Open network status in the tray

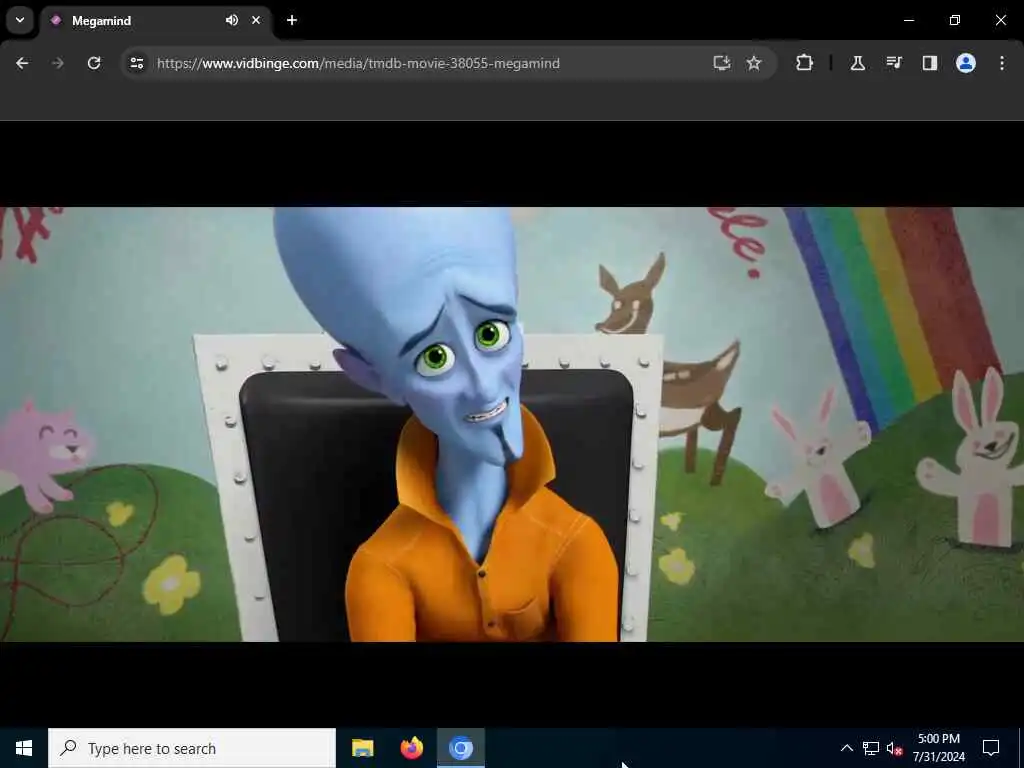pos(871,748)
